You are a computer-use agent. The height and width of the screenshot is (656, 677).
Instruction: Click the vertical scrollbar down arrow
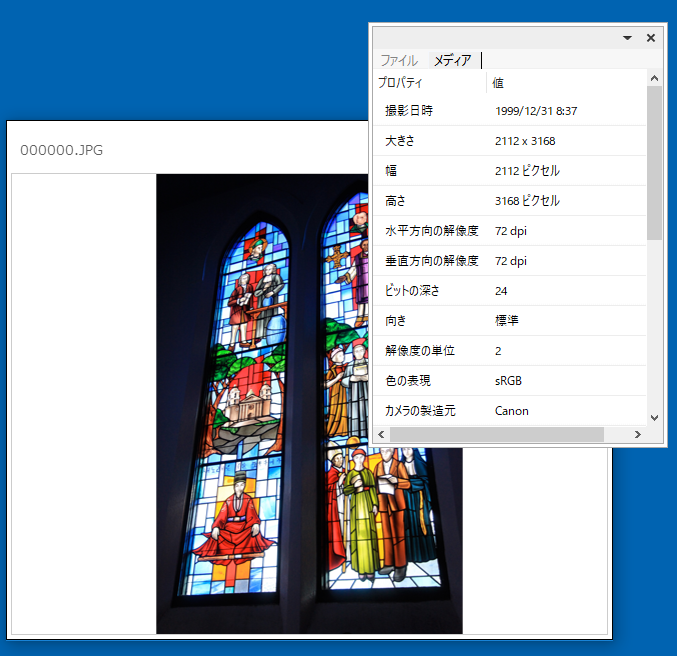point(655,418)
